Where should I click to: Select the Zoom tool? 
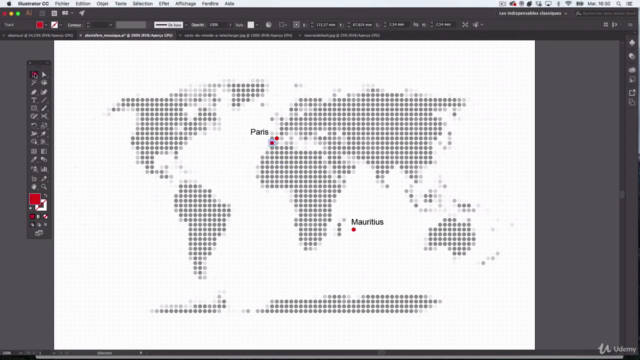(44, 187)
